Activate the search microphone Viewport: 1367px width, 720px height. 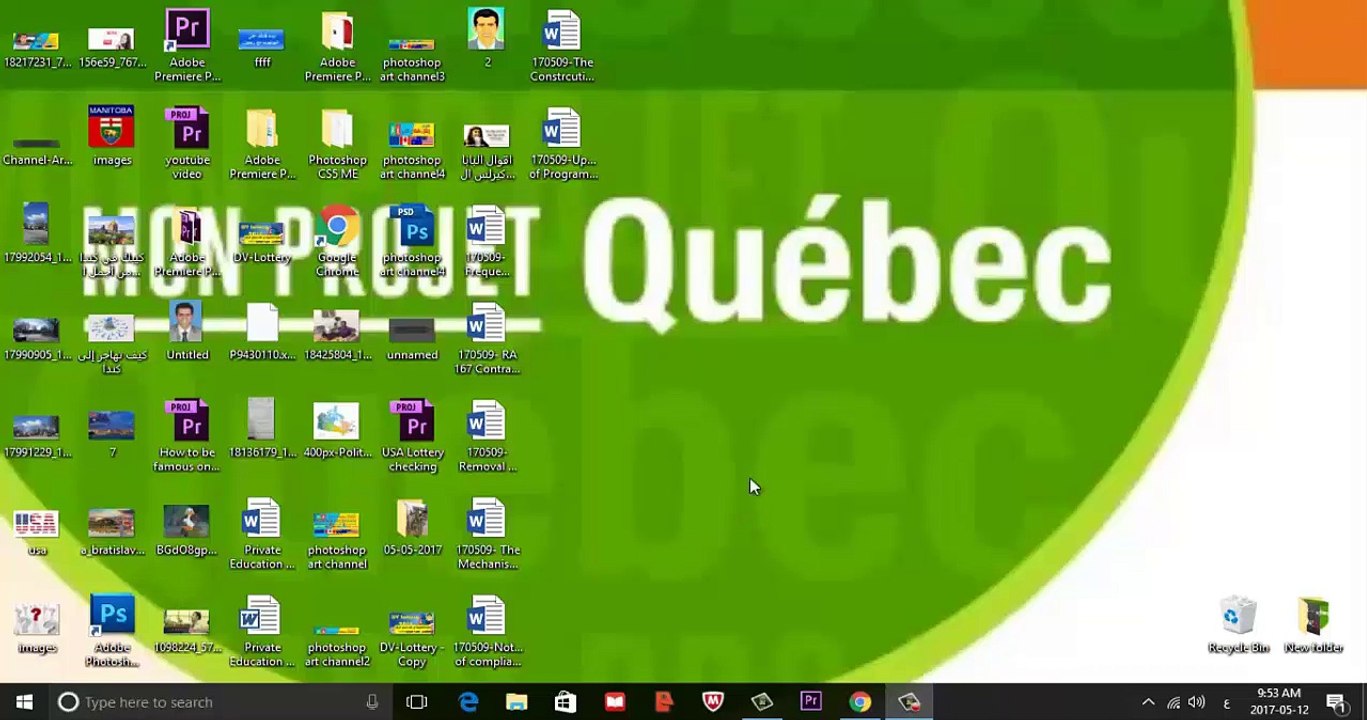tap(372, 702)
